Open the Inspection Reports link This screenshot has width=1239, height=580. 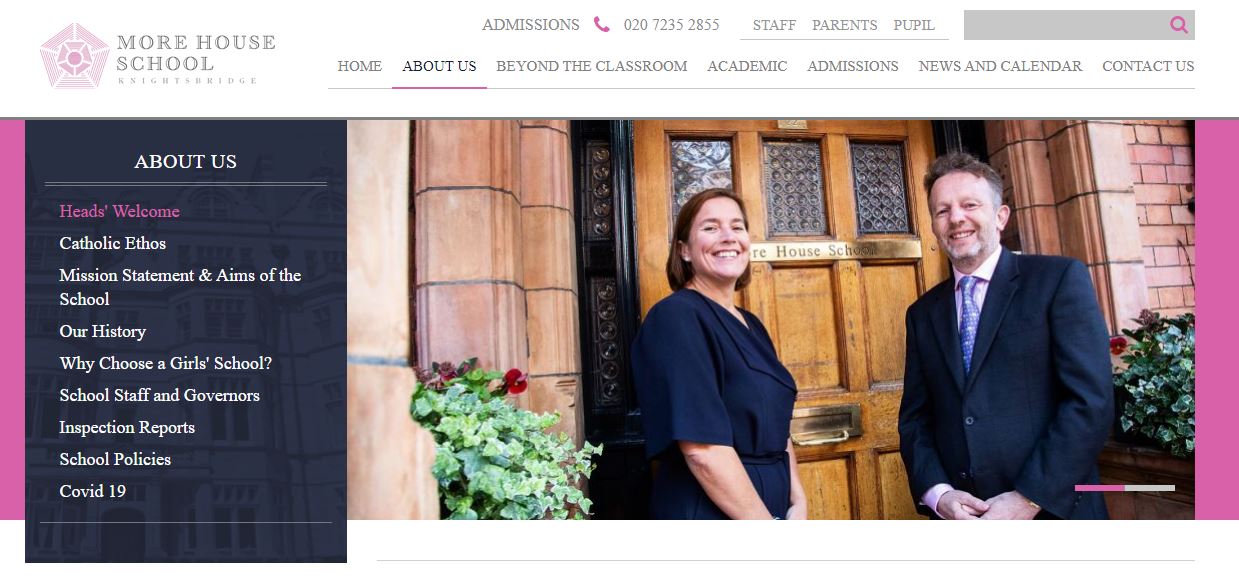coord(127,427)
